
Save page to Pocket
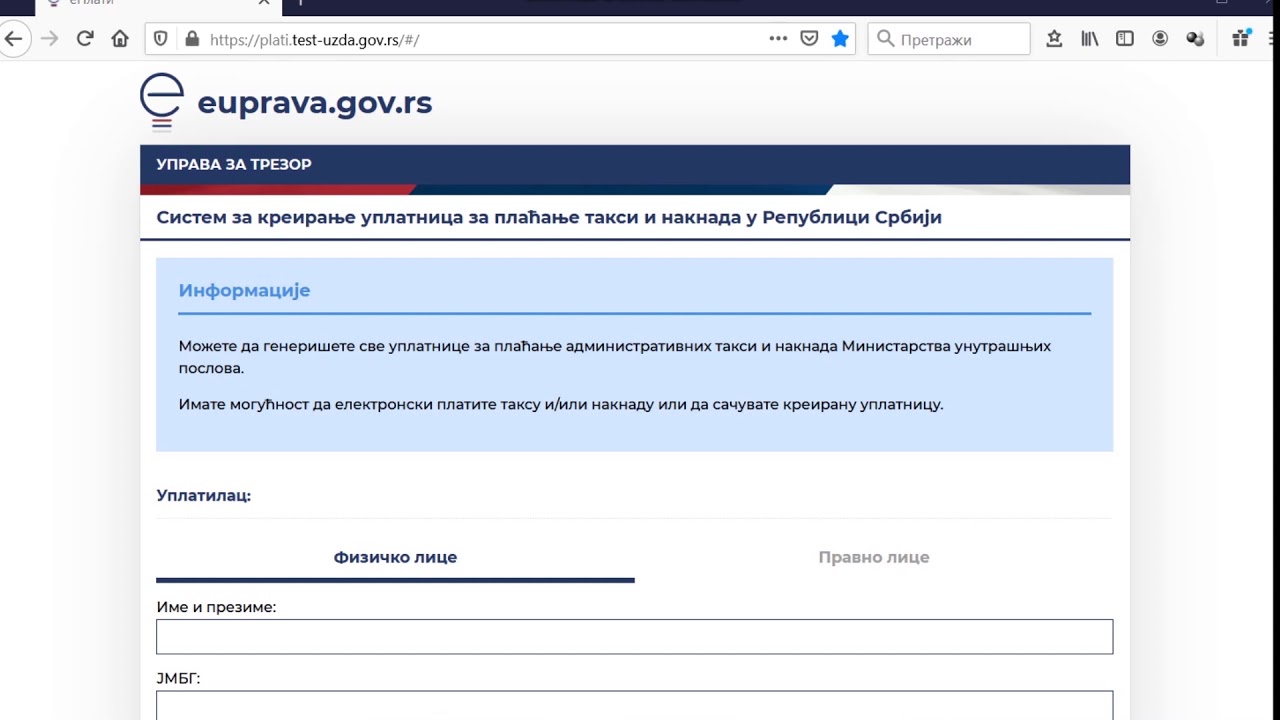pos(809,39)
